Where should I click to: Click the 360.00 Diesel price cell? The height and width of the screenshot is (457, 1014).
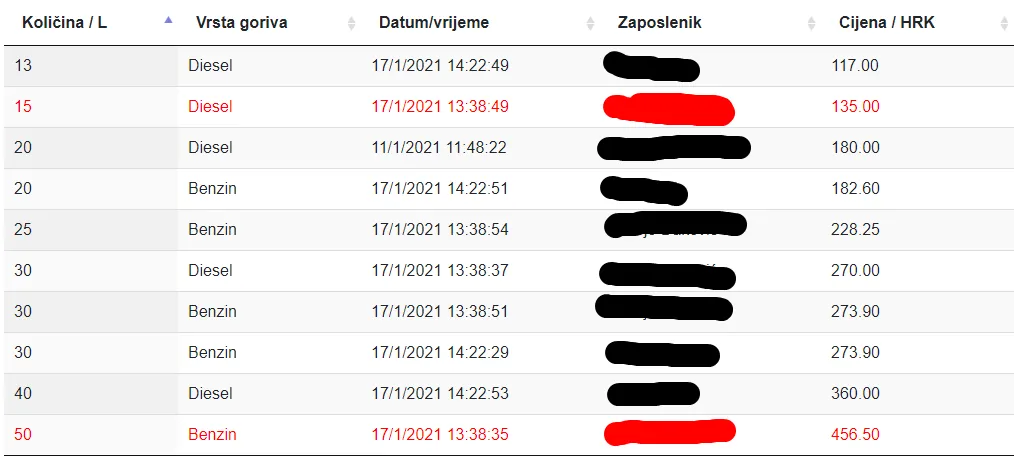point(855,393)
